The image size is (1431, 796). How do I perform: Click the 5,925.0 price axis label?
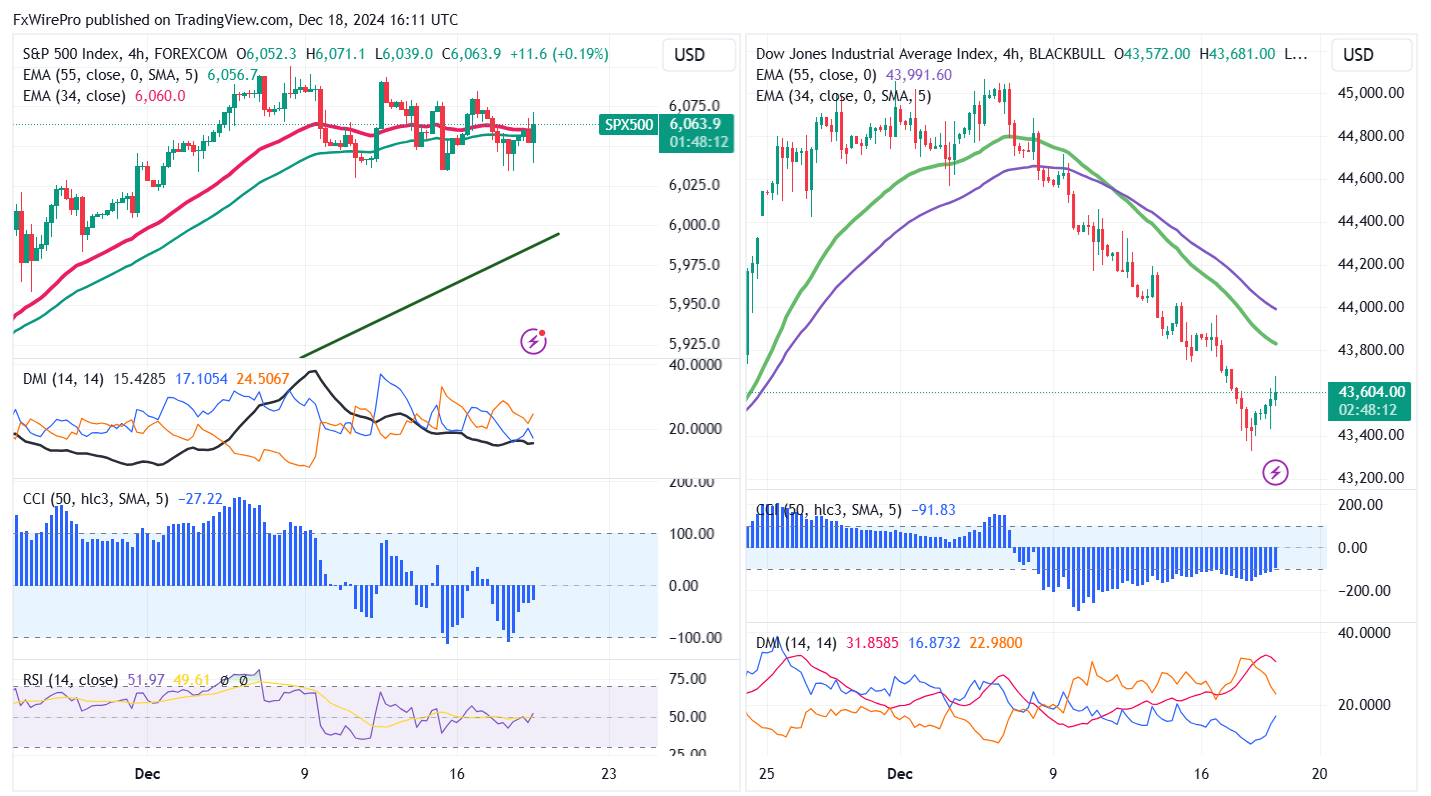(695, 343)
